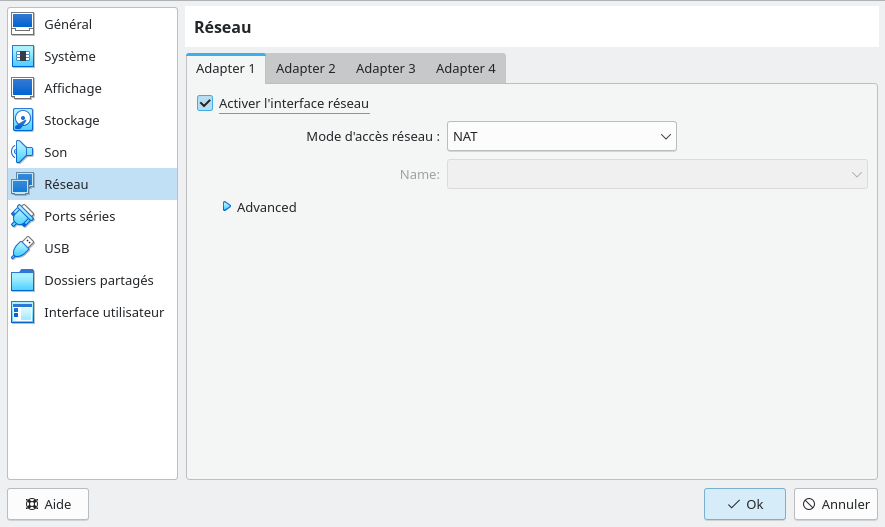Uncheck Activer l'interface réseau checkbox
The image size is (885, 527).
click(x=206, y=103)
